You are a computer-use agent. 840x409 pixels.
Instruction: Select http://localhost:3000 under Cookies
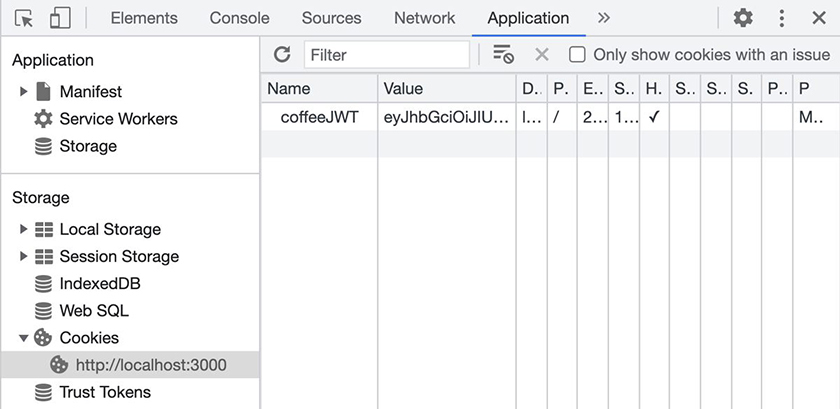pos(150,365)
